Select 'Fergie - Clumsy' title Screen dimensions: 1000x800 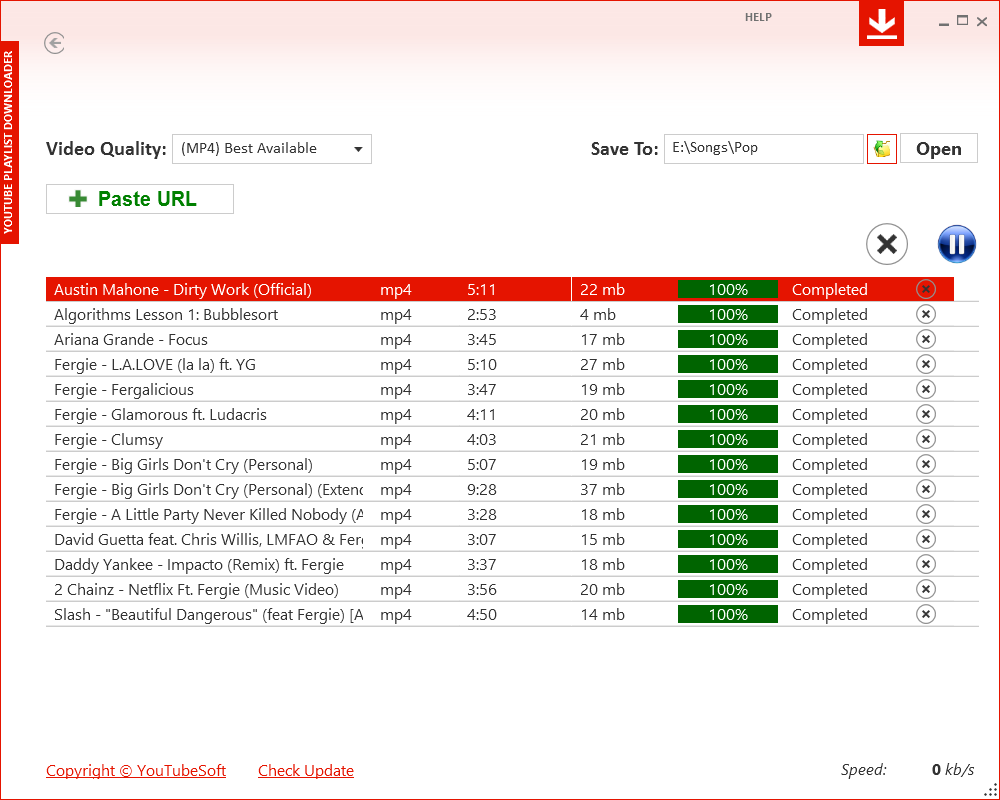click(108, 440)
